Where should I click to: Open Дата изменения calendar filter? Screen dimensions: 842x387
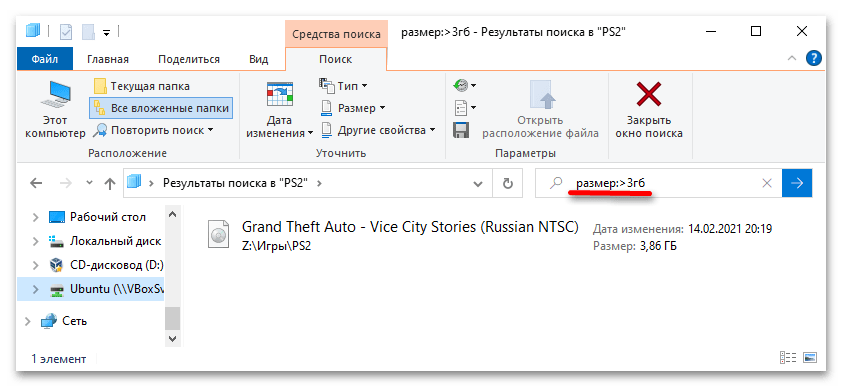pos(280,110)
